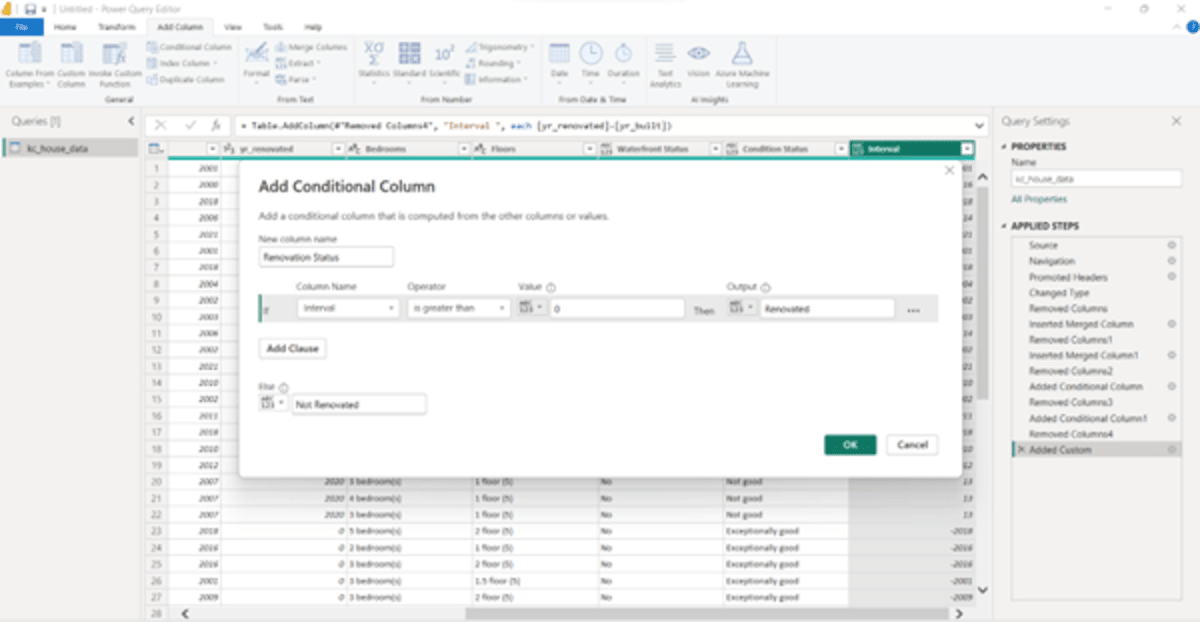Expand the Extract dropdown in ribbon
1200x622 pixels.
coord(320,63)
